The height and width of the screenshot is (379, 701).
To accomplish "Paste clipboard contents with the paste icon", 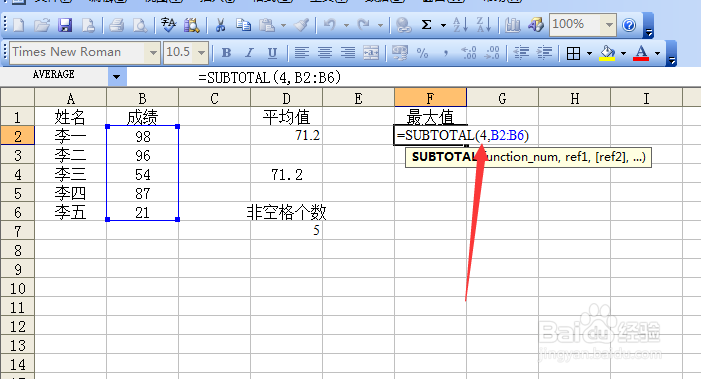I will [x=267, y=25].
